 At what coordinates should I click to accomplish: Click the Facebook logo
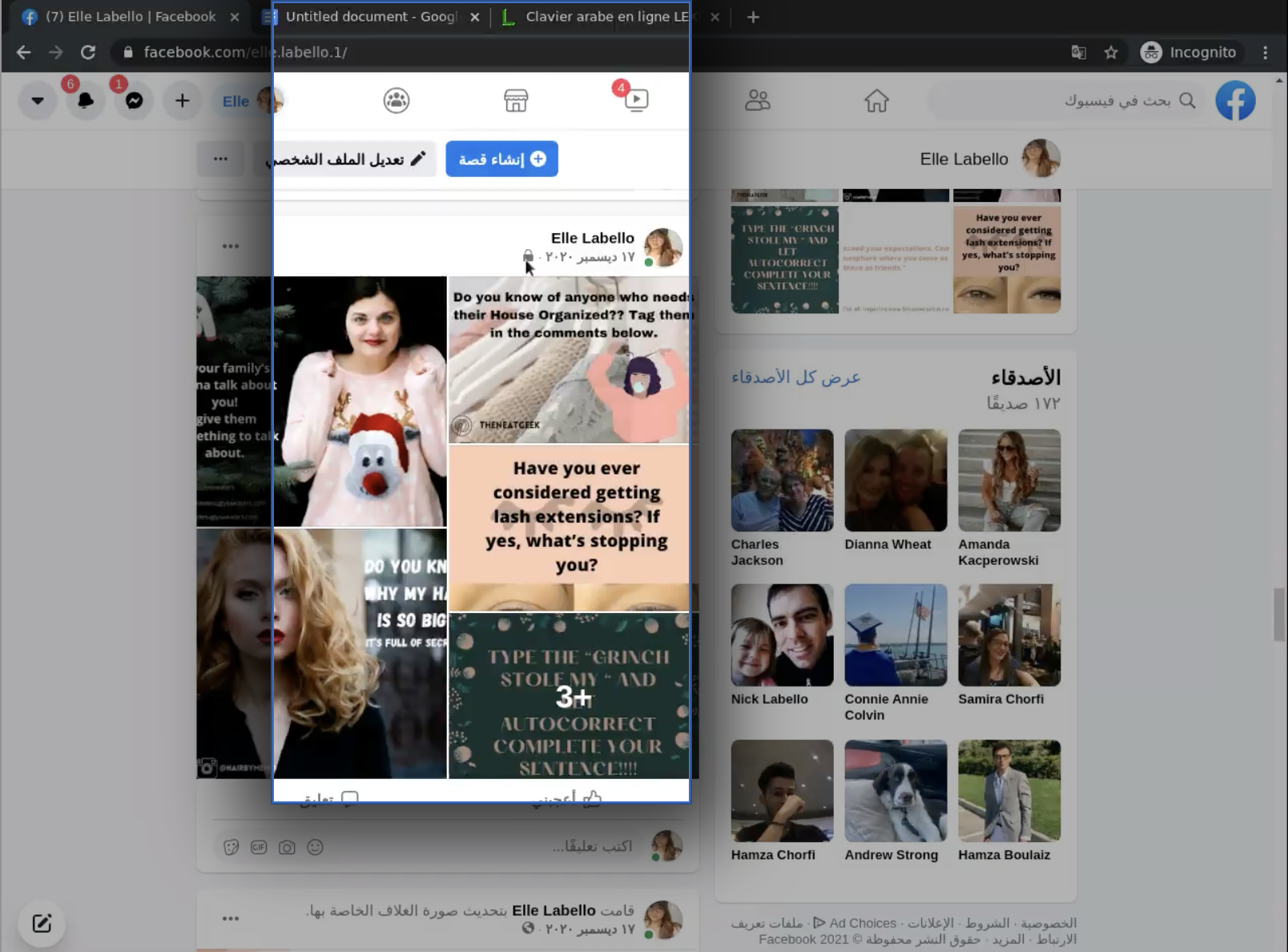(x=1235, y=101)
